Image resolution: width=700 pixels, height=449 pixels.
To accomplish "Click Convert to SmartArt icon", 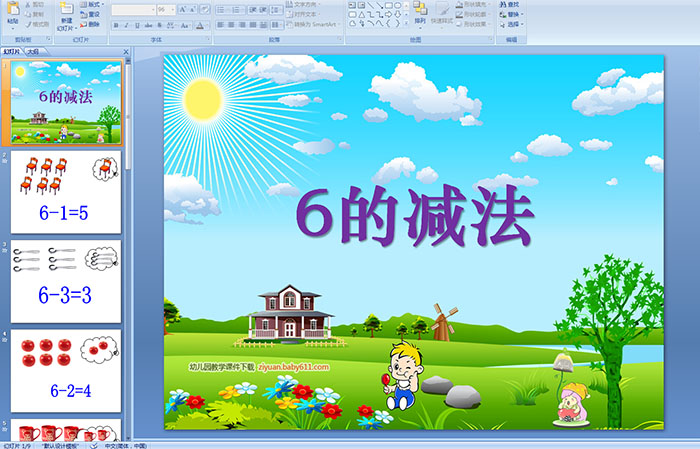I will coord(289,24).
